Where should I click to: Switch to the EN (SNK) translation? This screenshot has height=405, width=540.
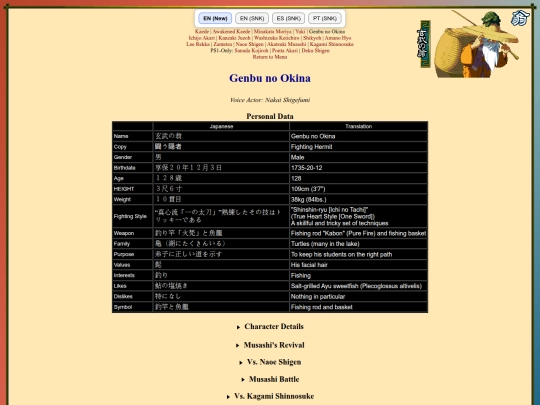(252, 18)
